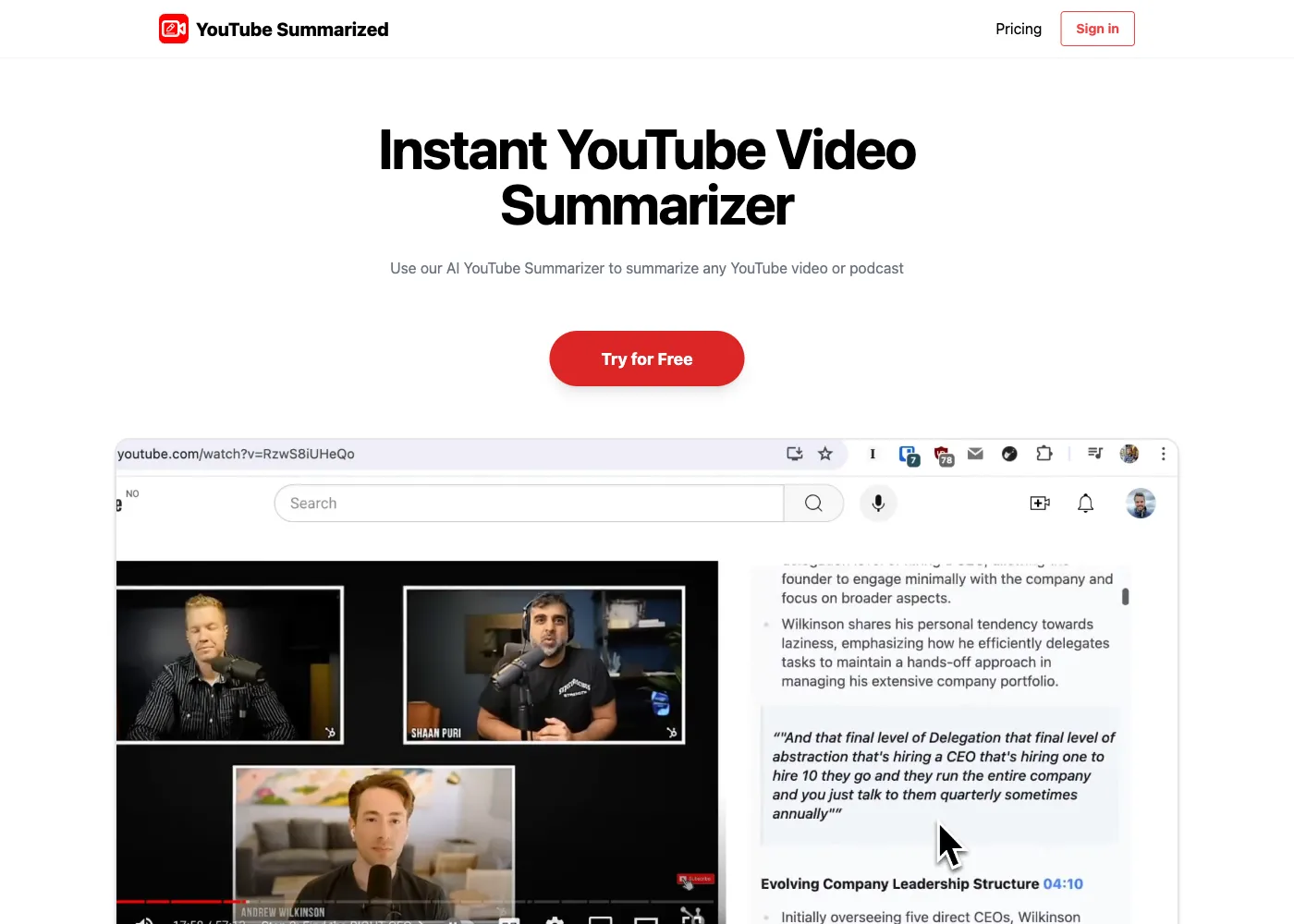Click the summary panel scrollbar handle

(1125, 597)
